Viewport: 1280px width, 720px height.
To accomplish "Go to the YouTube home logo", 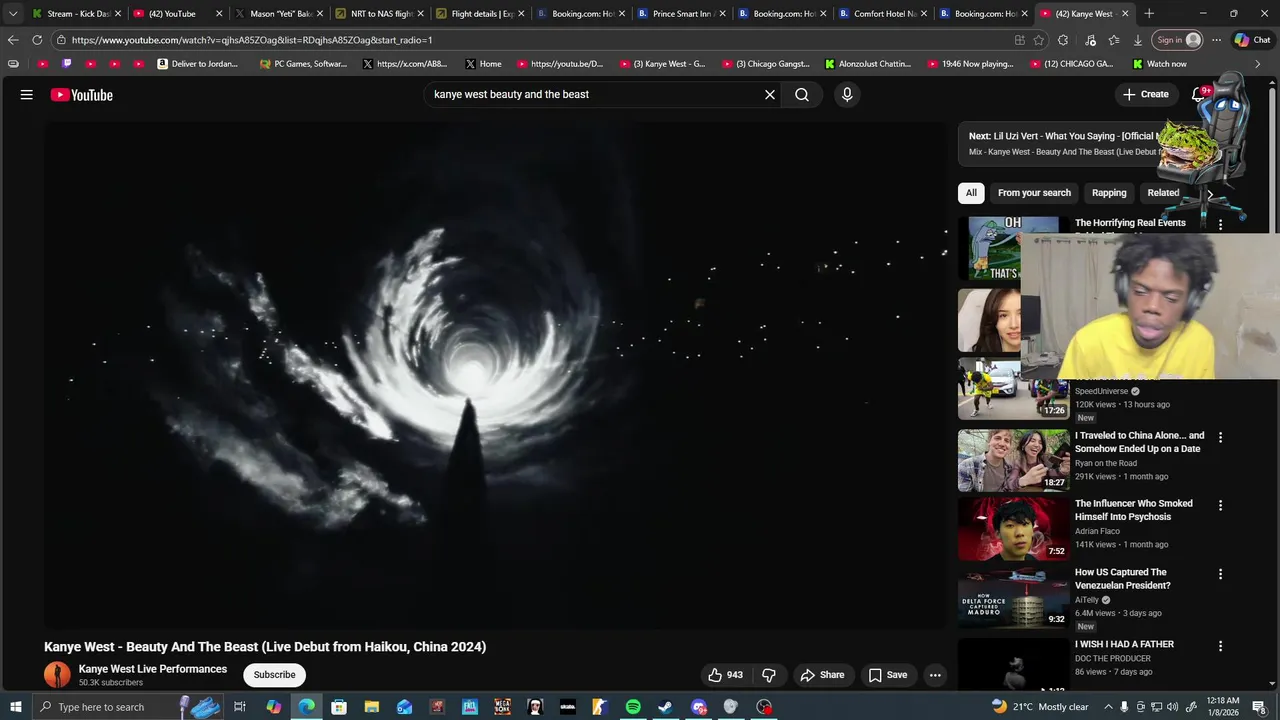I will tap(82, 95).
